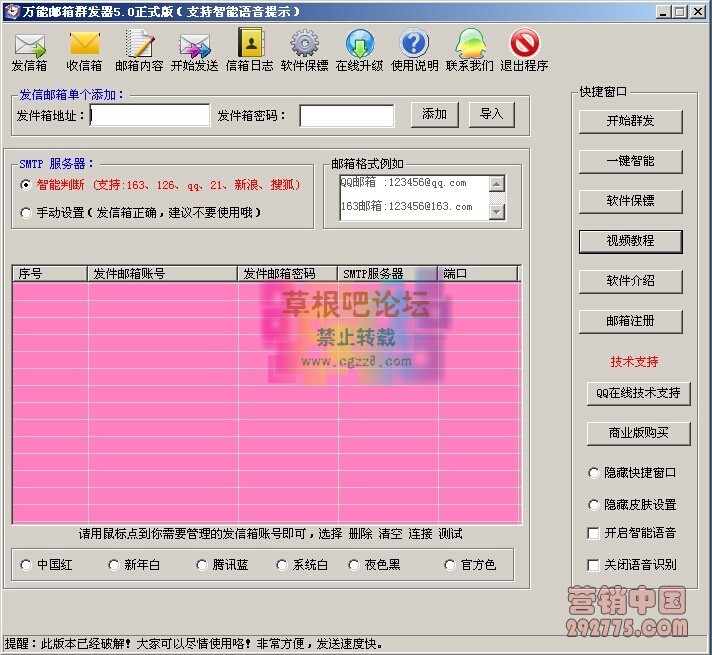Click the app icon in title bar

coord(13,11)
